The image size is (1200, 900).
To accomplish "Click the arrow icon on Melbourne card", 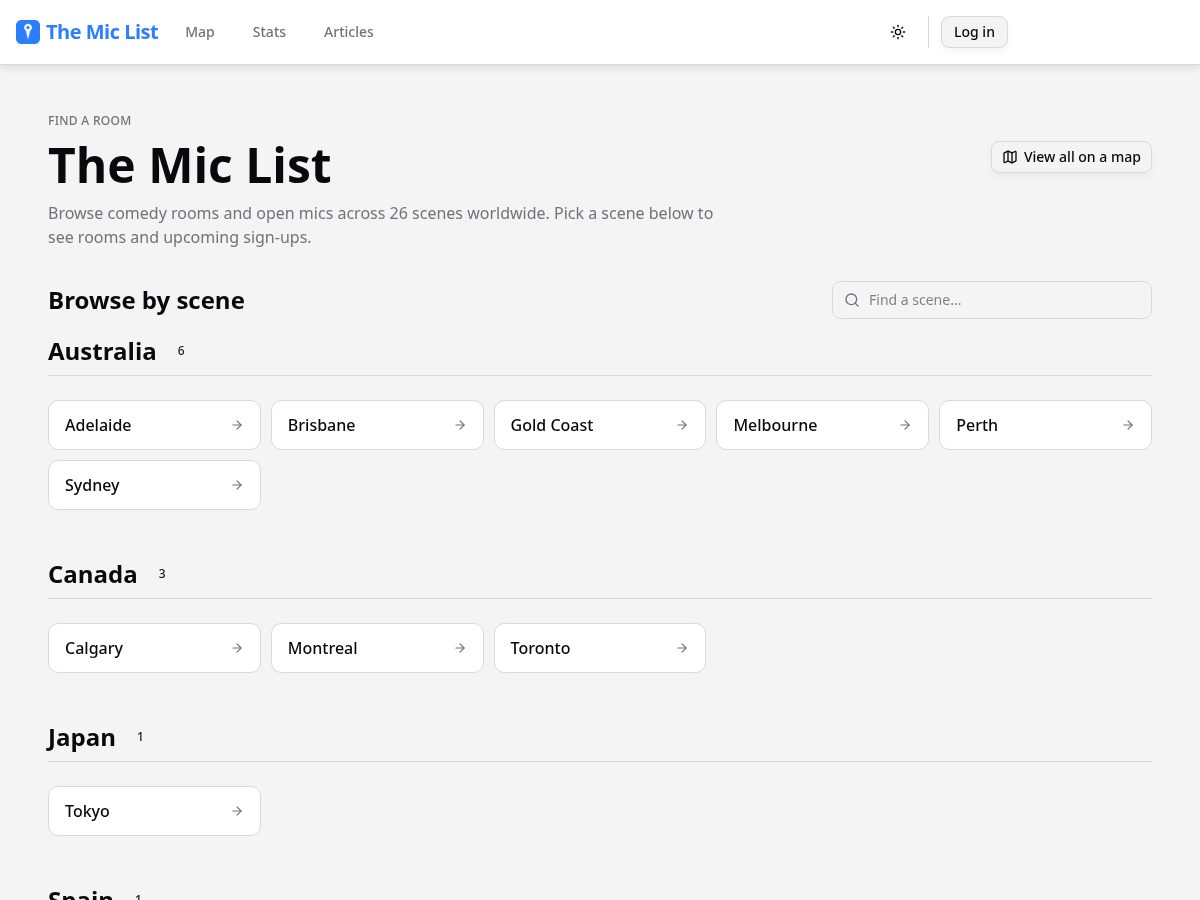I will click(x=905, y=425).
